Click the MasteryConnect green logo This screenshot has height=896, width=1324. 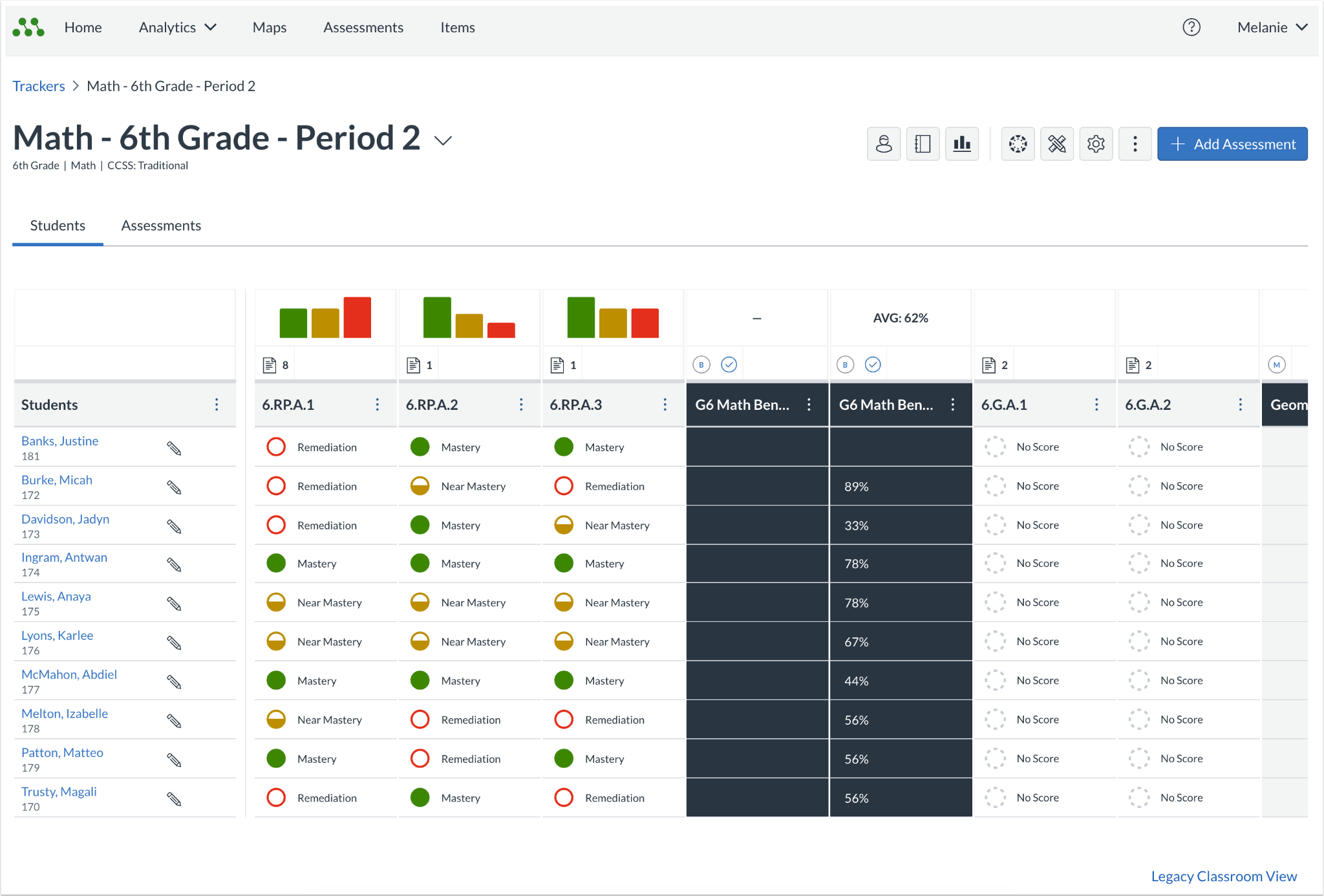click(28, 27)
